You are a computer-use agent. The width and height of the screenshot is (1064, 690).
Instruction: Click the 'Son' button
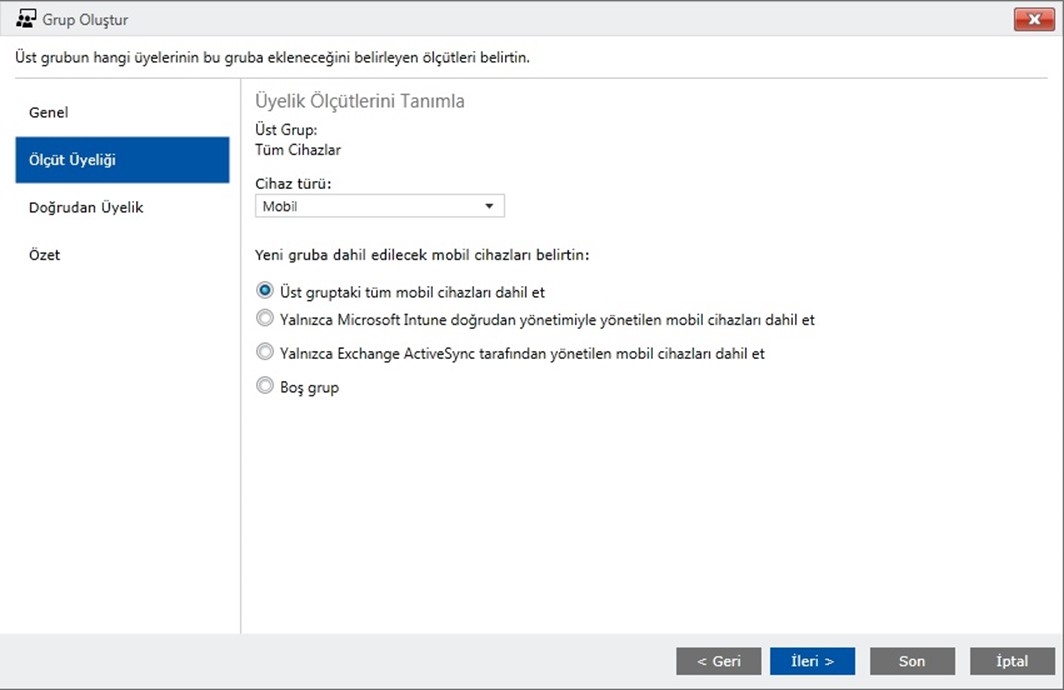coord(912,661)
